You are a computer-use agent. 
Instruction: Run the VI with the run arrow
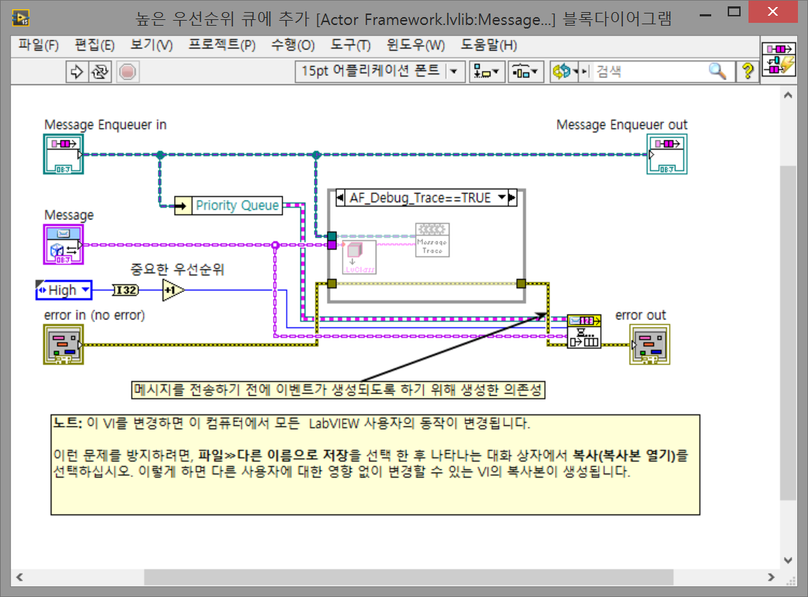[x=76, y=71]
